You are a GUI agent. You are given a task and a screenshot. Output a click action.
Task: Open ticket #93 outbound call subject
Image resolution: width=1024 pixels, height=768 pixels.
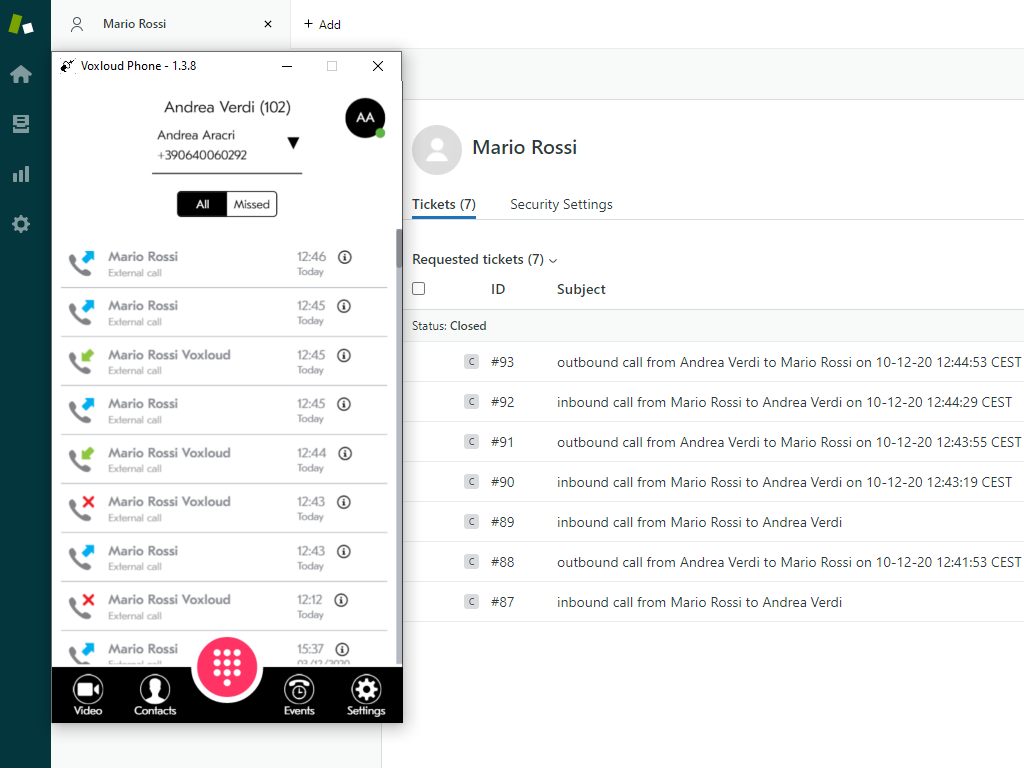tap(788, 362)
